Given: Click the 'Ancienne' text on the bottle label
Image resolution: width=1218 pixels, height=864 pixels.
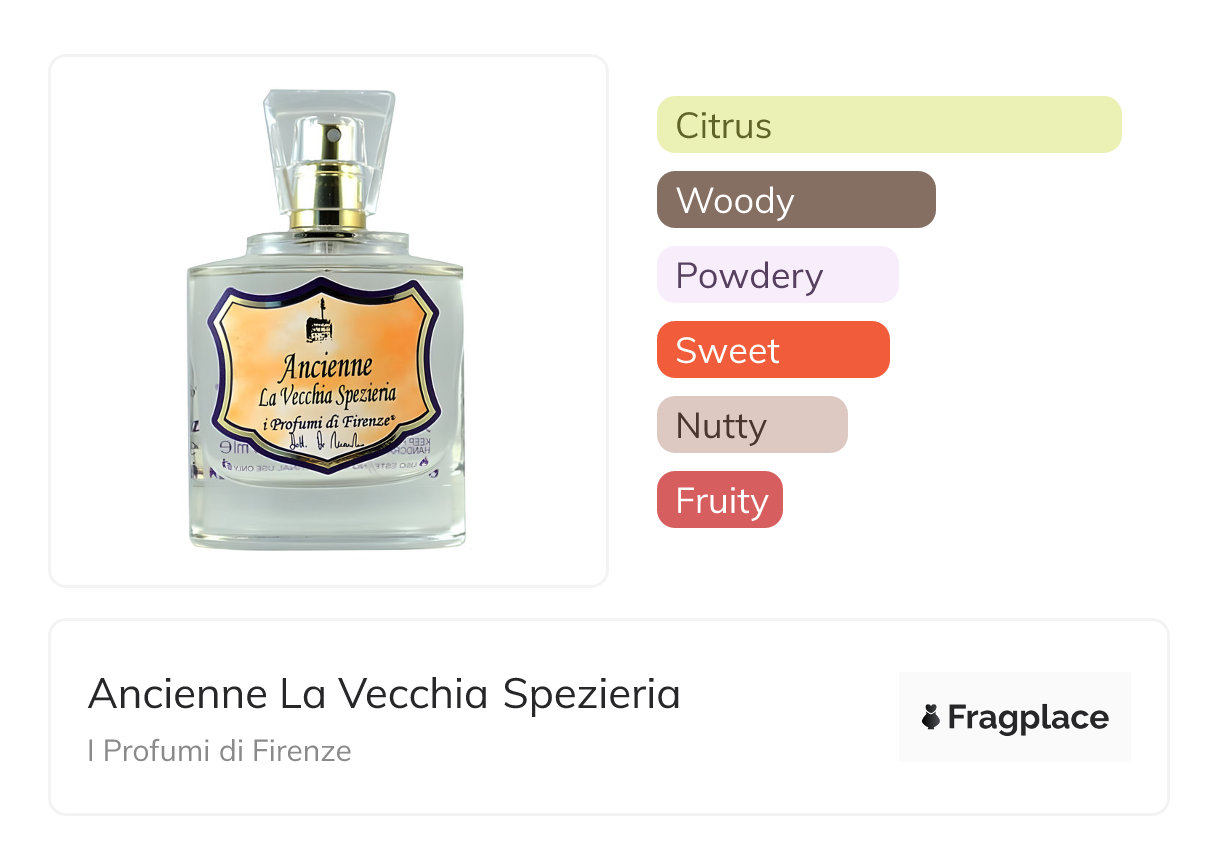Looking at the screenshot, I should coord(326,365).
